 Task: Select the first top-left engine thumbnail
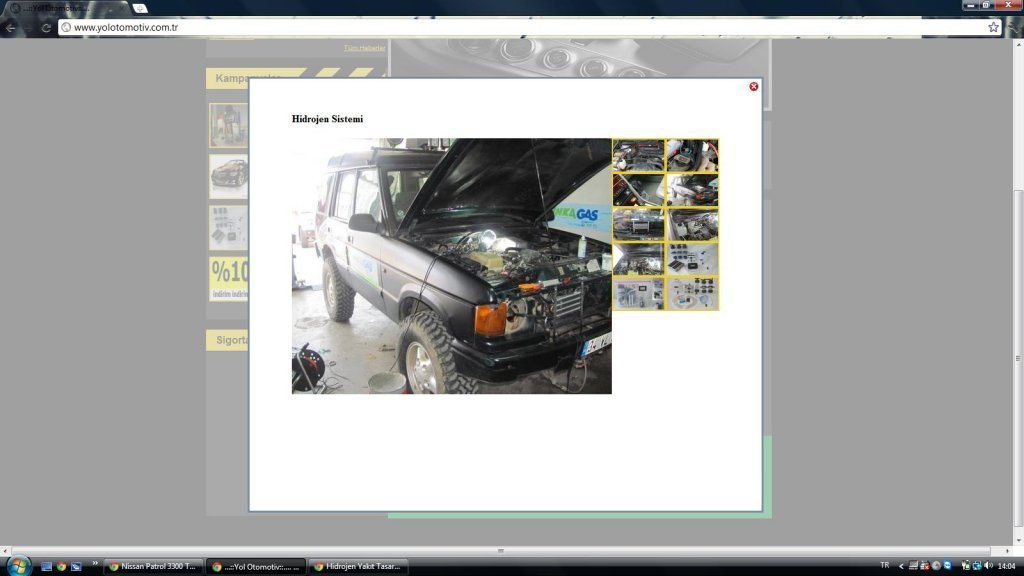[638, 155]
